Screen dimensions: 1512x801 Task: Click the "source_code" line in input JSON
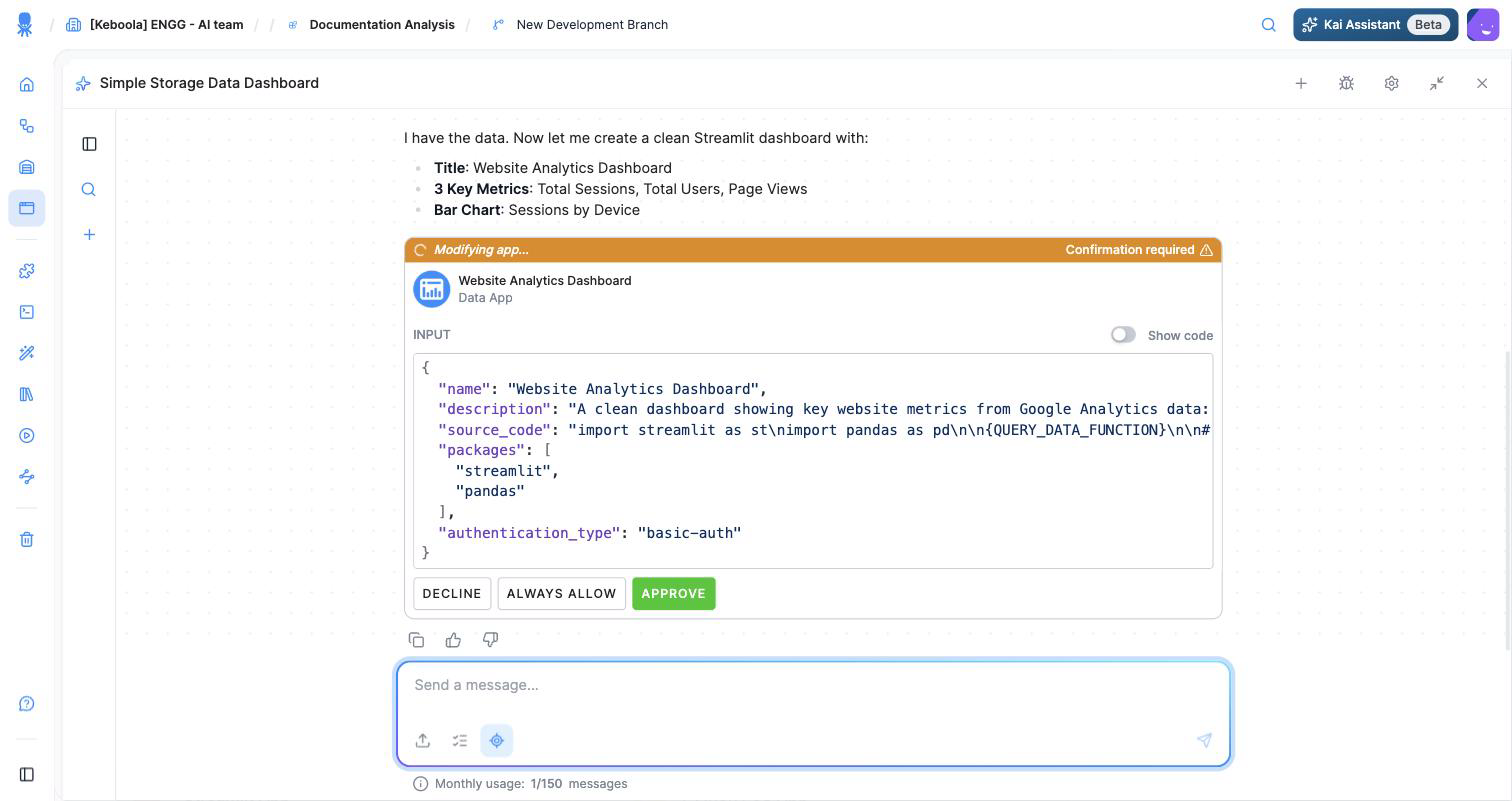click(x=824, y=430)
